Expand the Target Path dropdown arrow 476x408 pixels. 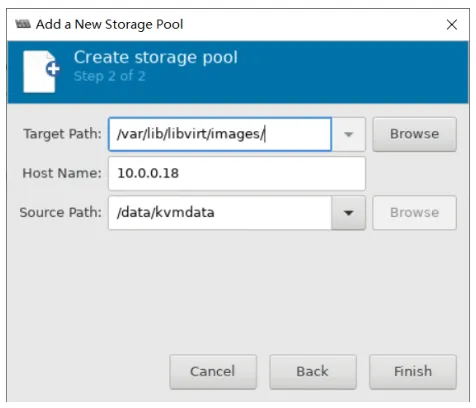[348, 134]
